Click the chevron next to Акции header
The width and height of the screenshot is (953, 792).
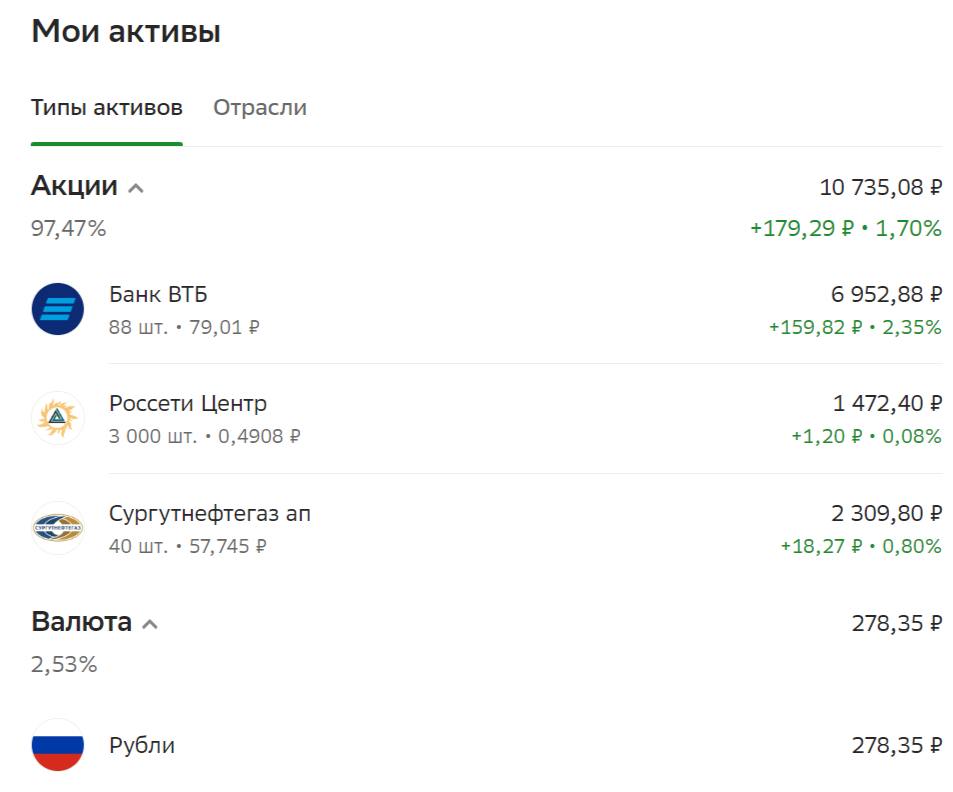tap(138, 186)
